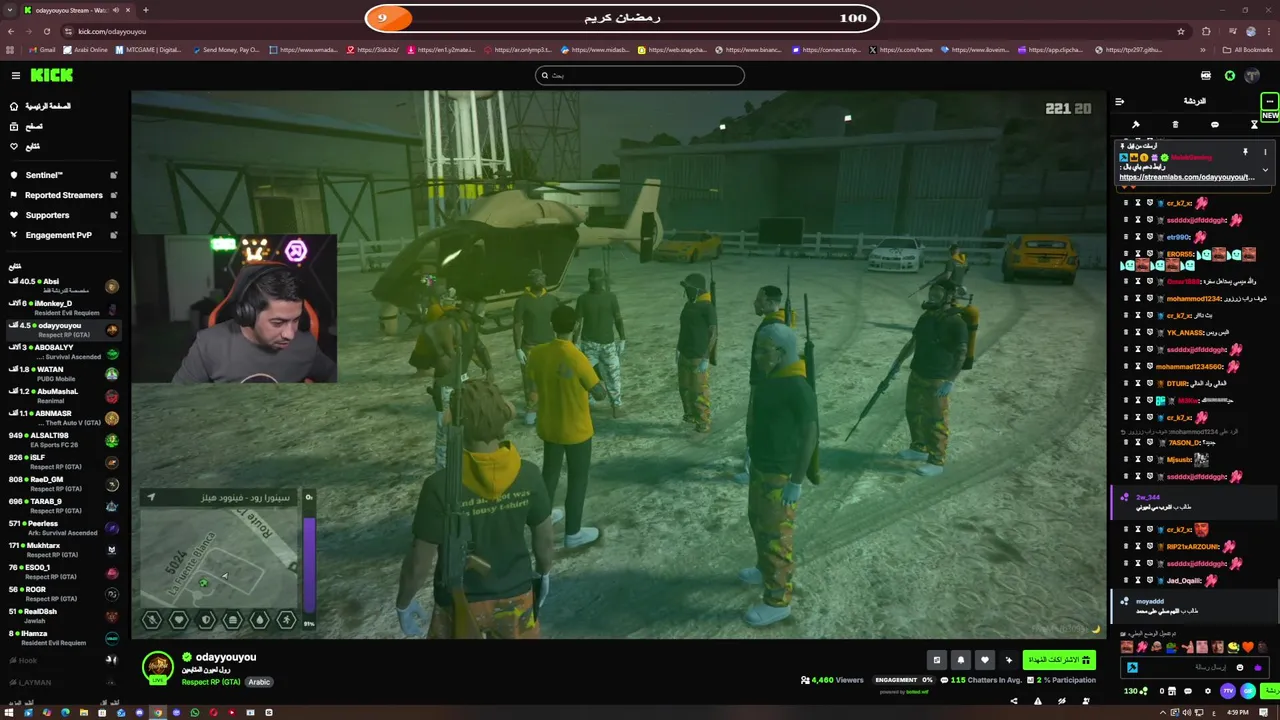Click the RaeD_GM channel avatar
1280x720 pixels.
pyautogui.click(x=112, y=484)
